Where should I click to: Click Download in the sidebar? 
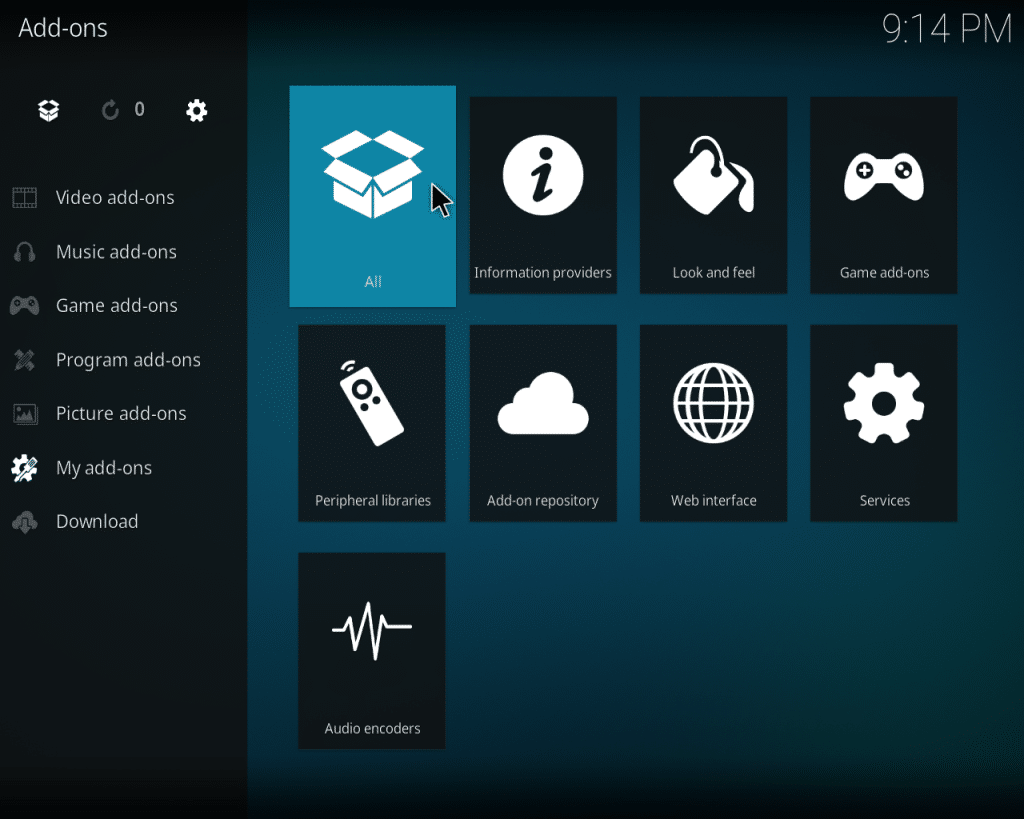97,522
